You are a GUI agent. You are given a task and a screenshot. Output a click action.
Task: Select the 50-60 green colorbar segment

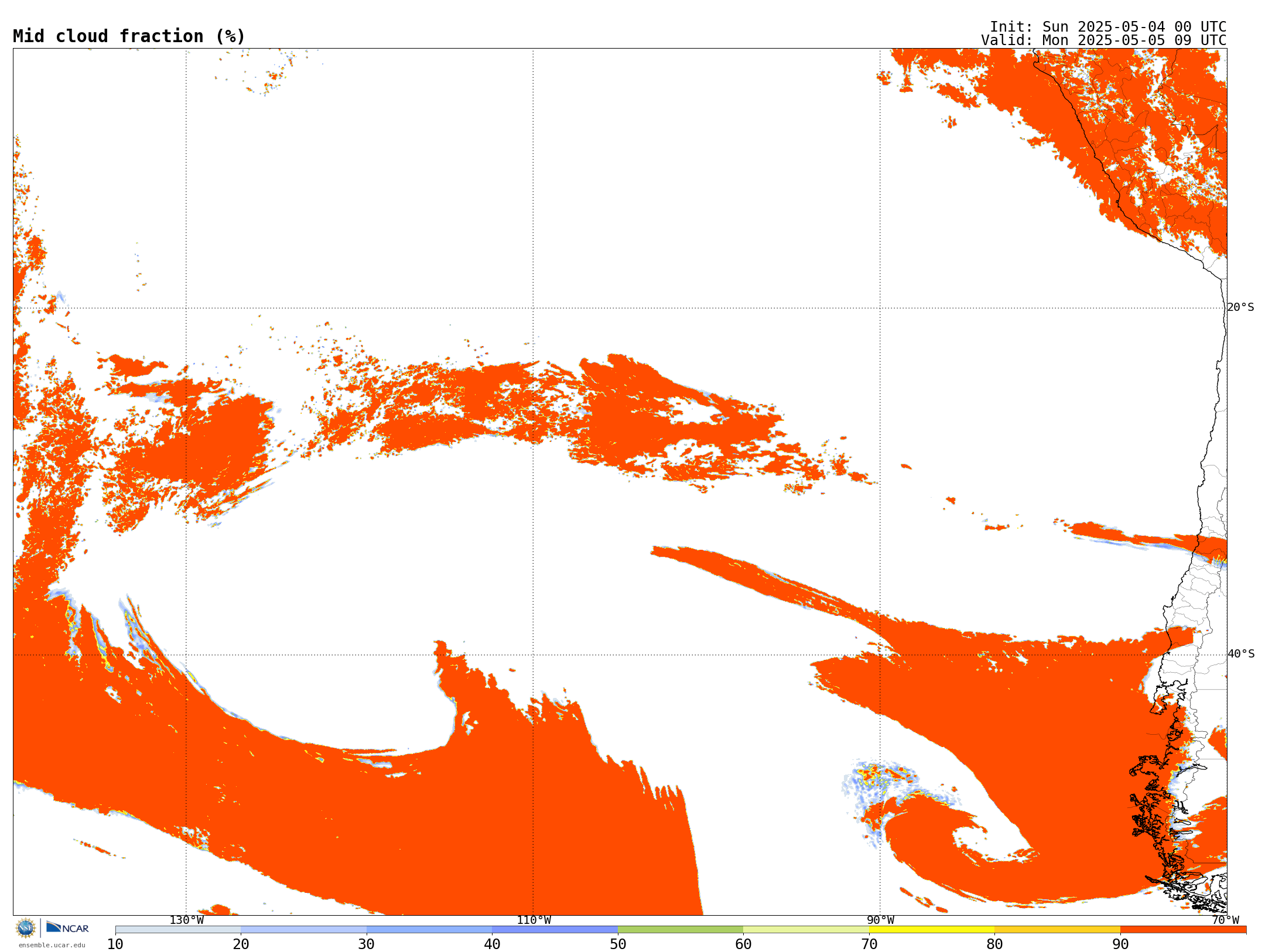pos(681,930)
